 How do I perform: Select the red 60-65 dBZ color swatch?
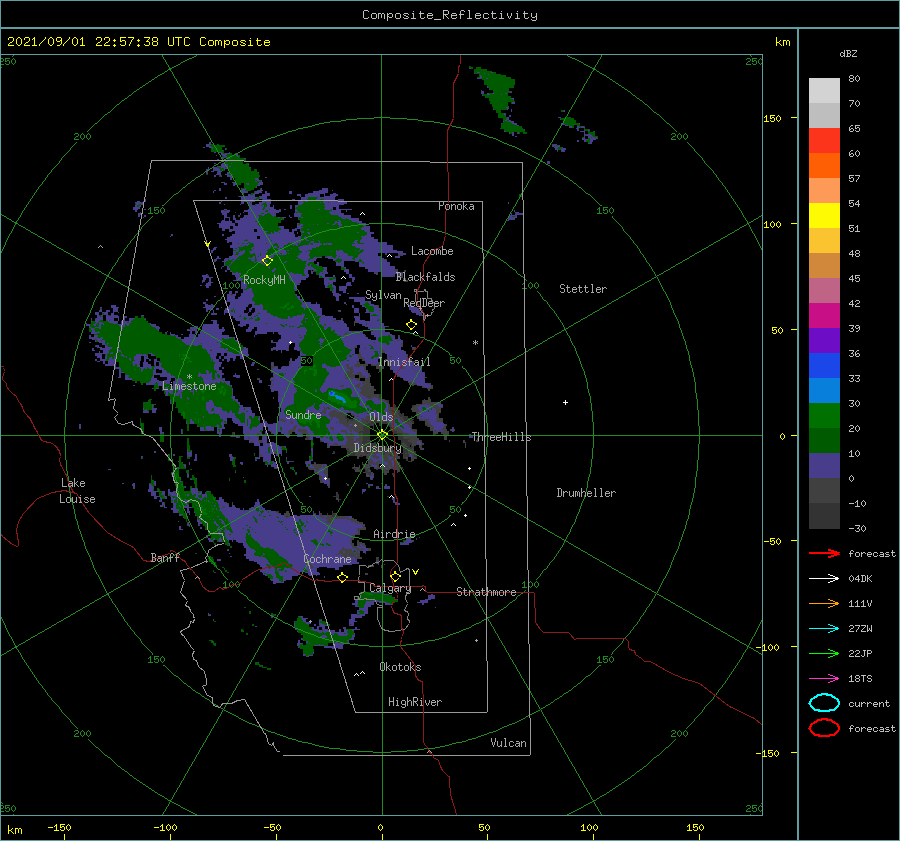click(x=824, y=141)
